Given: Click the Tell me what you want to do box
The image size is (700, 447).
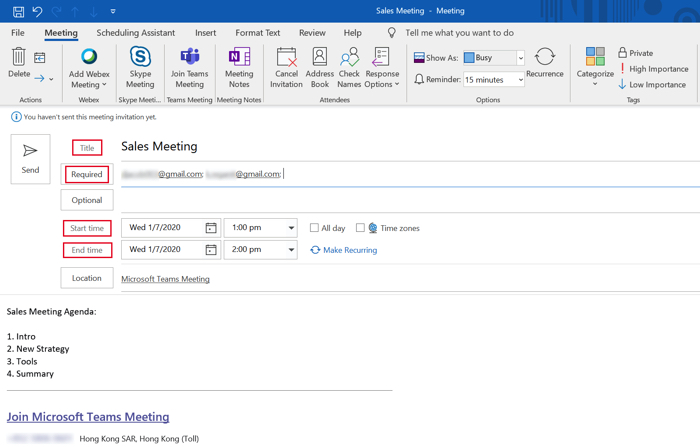Looking at the screenshot, I should pos(459,33).
